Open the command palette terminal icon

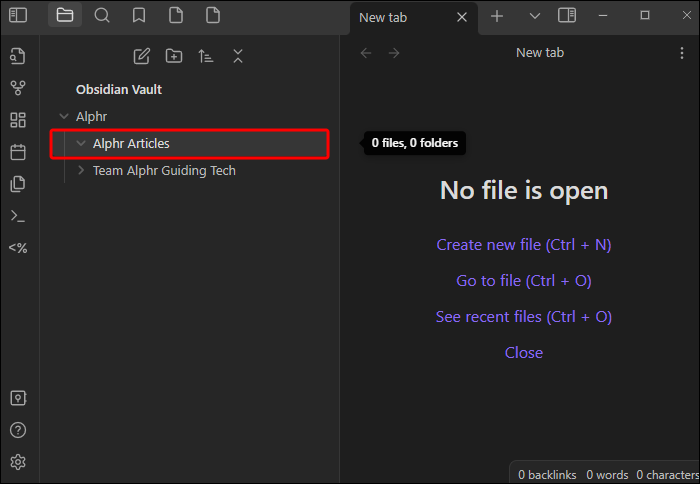(17, 216)
